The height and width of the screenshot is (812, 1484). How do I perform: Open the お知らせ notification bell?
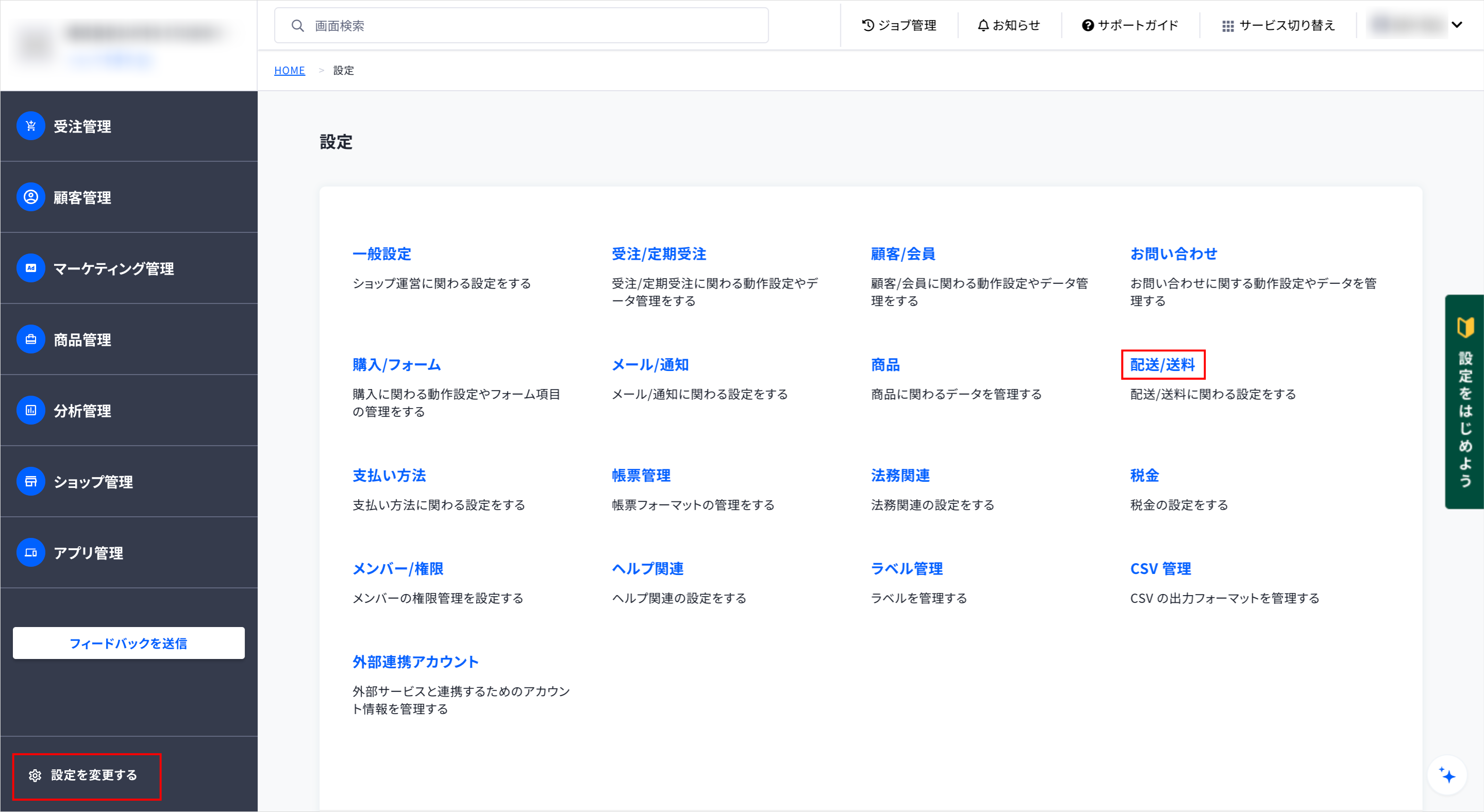1008,25
